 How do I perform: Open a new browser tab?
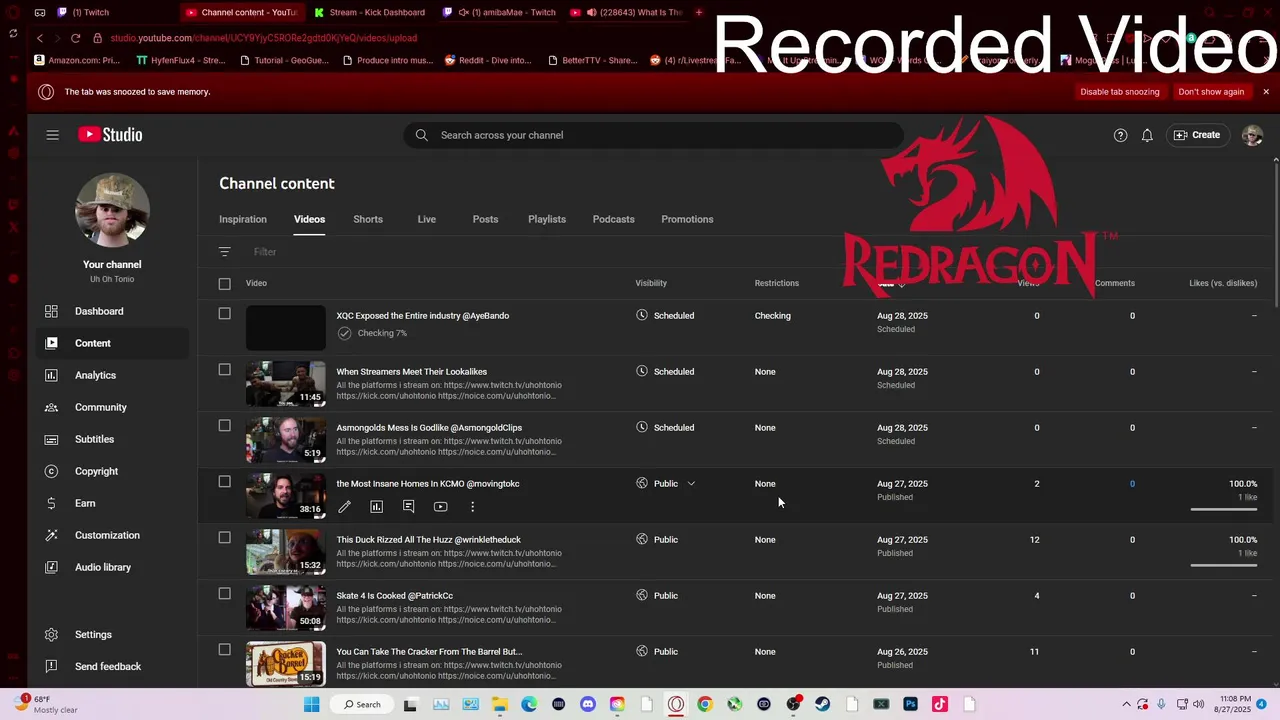pyautogui.click(x=698, y=12)
